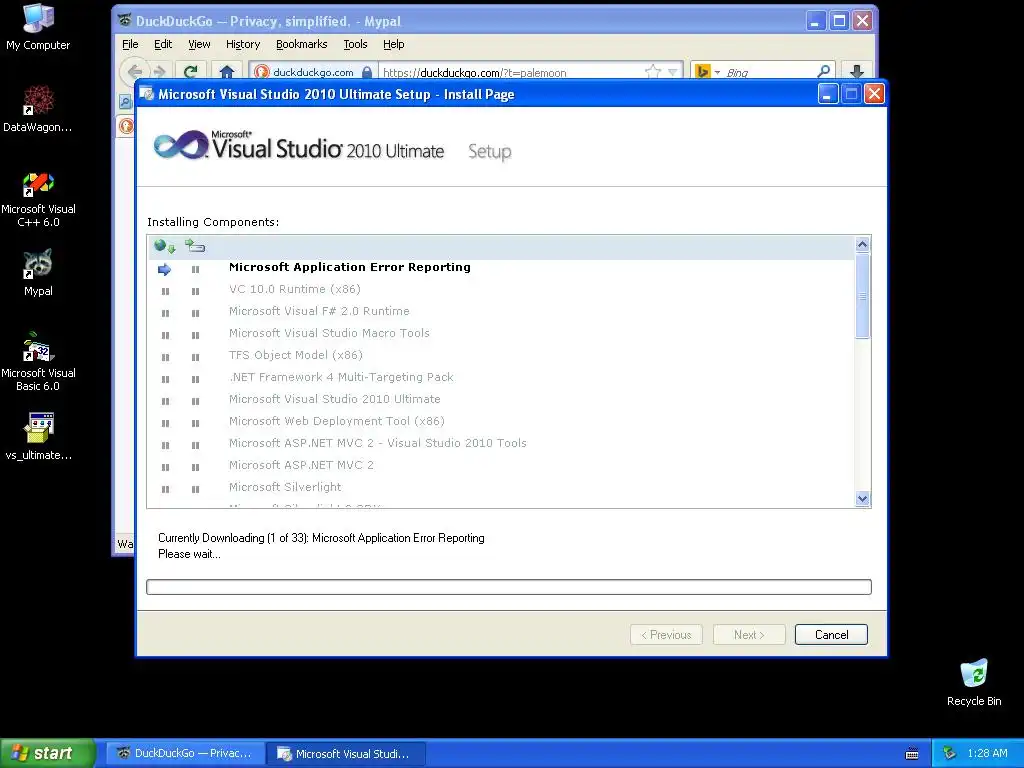Click the Windows start button

(47, 753)
